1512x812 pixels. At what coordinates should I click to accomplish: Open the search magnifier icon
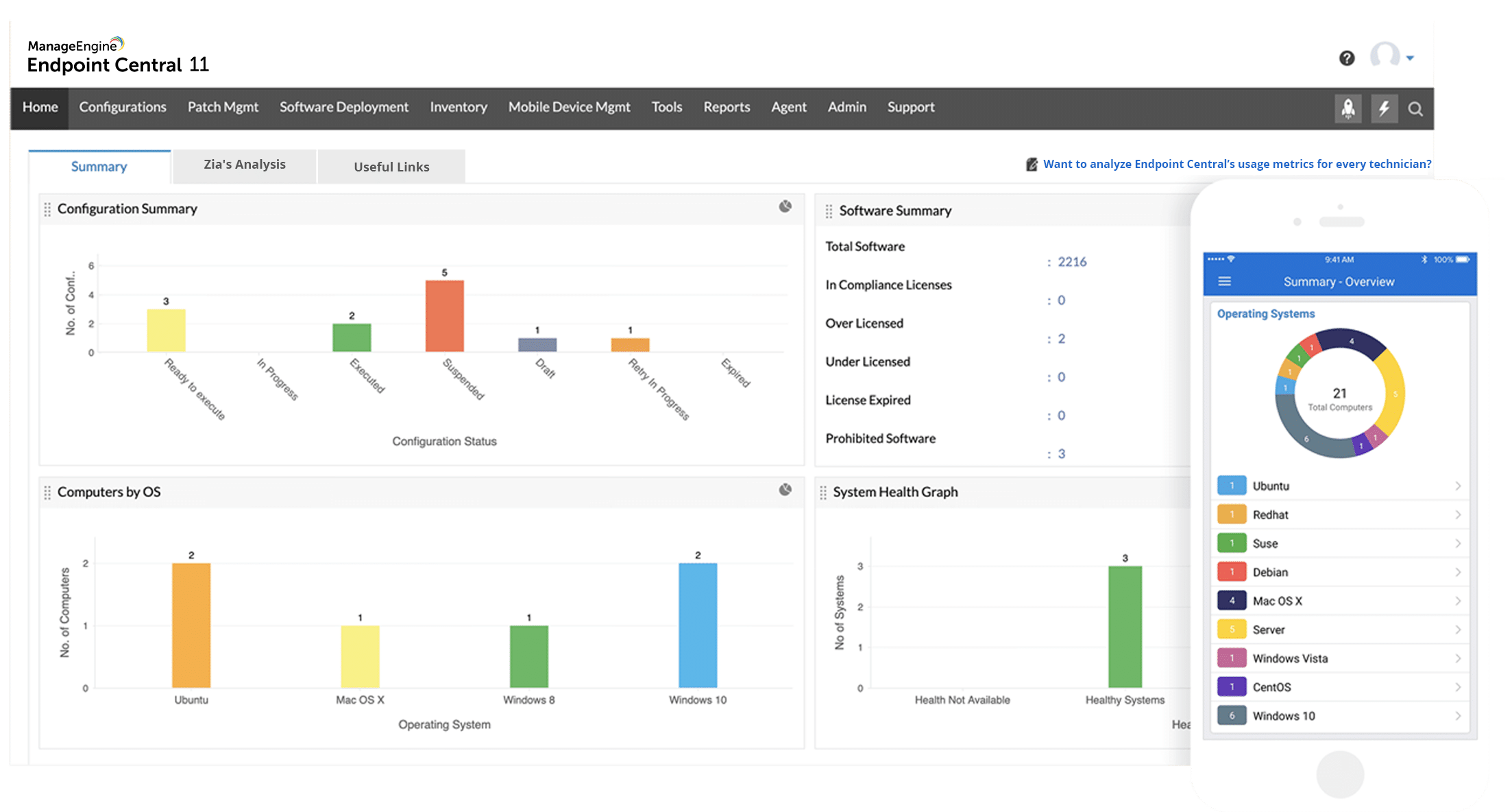1415,109
